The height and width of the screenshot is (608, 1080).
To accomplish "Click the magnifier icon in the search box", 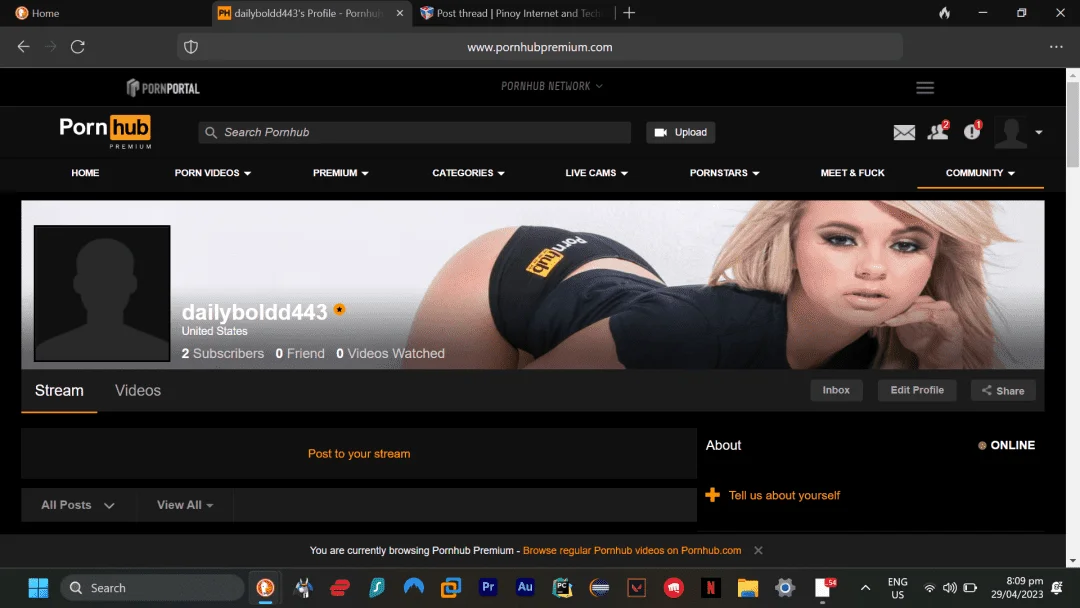I will (211, 132).
